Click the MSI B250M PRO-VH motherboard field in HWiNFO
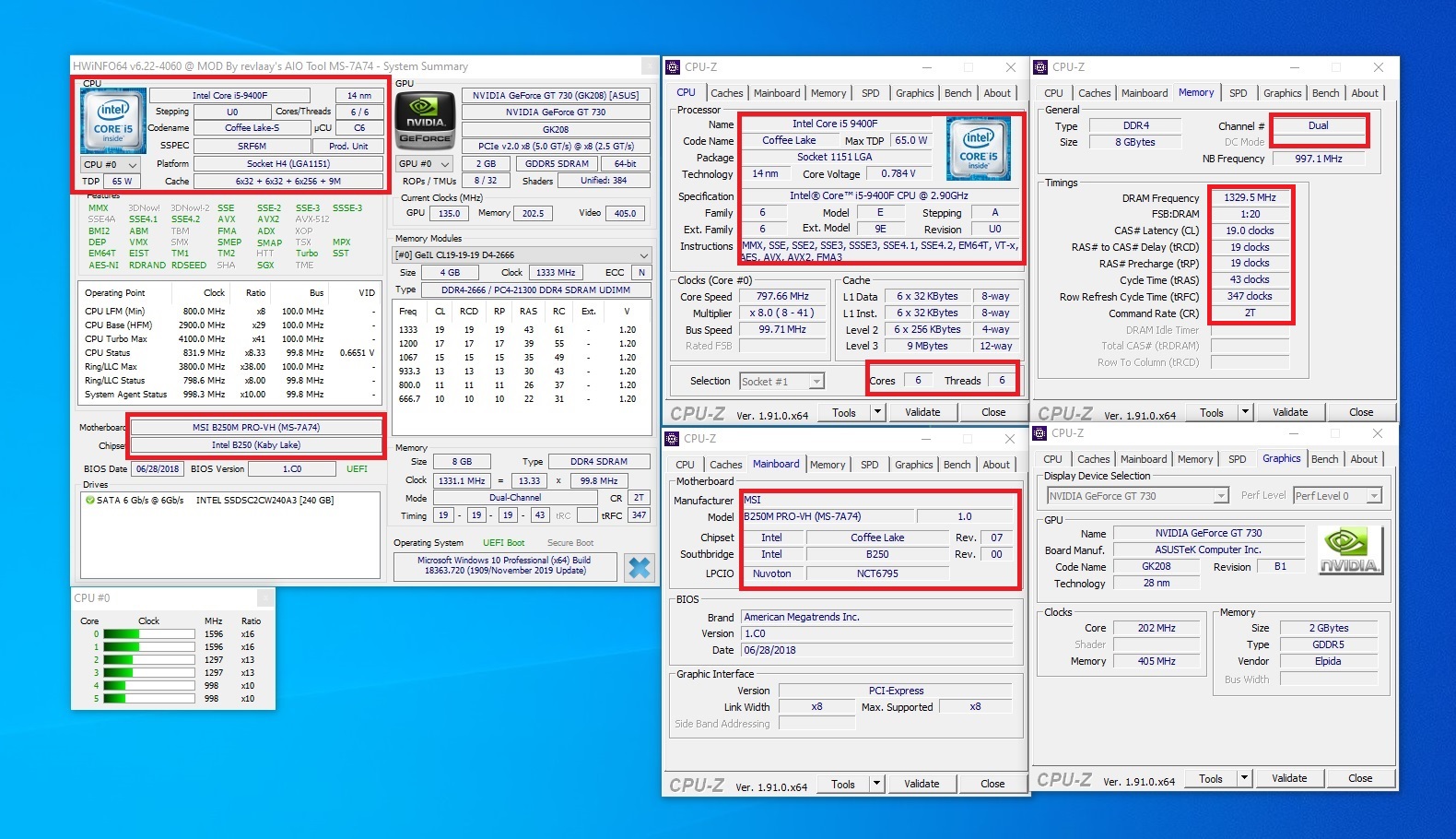The width and height of the screenshot is (1456, 839). point(256,428)
